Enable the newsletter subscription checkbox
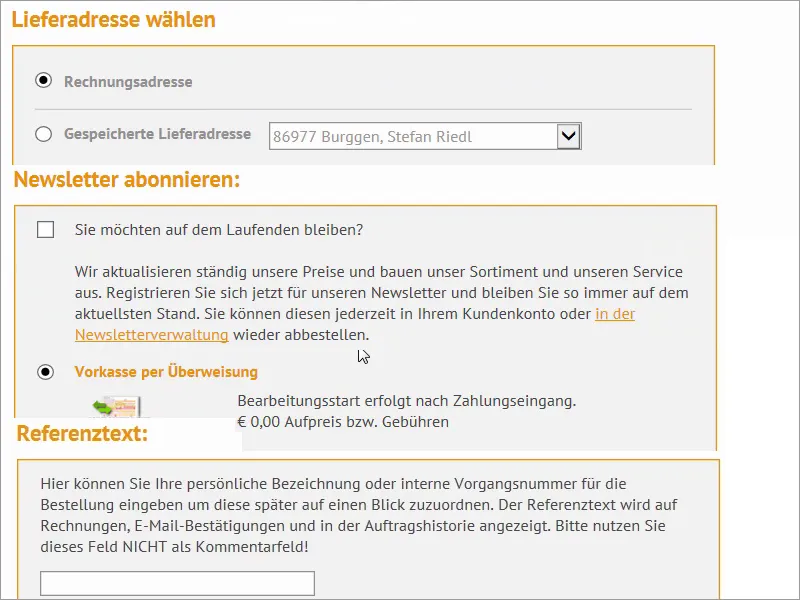The image size is (800, 600). pyautogui.click(x=45, y=230)
